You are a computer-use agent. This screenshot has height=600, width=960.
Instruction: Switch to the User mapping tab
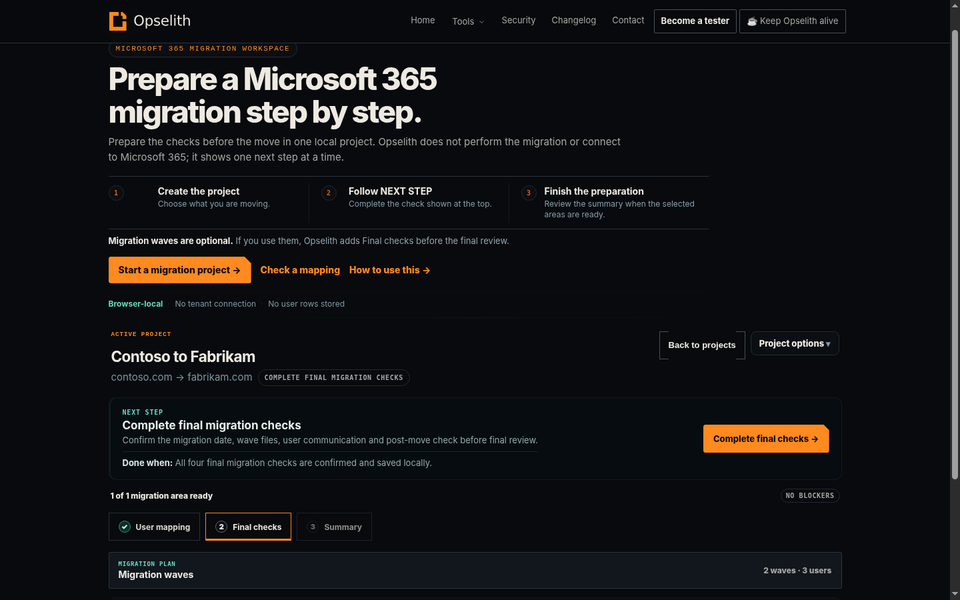(154, 527)
